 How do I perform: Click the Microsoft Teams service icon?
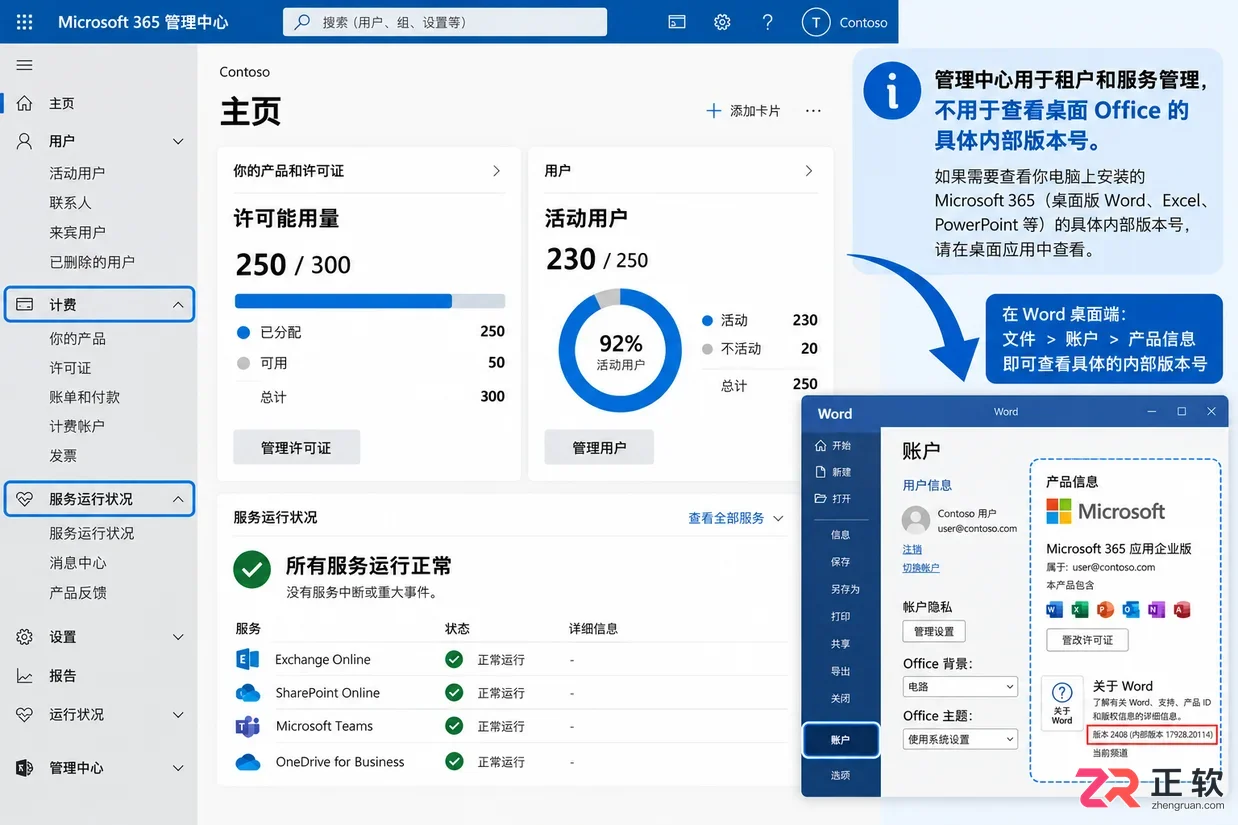pyautogui.click(x=247, y=726)
